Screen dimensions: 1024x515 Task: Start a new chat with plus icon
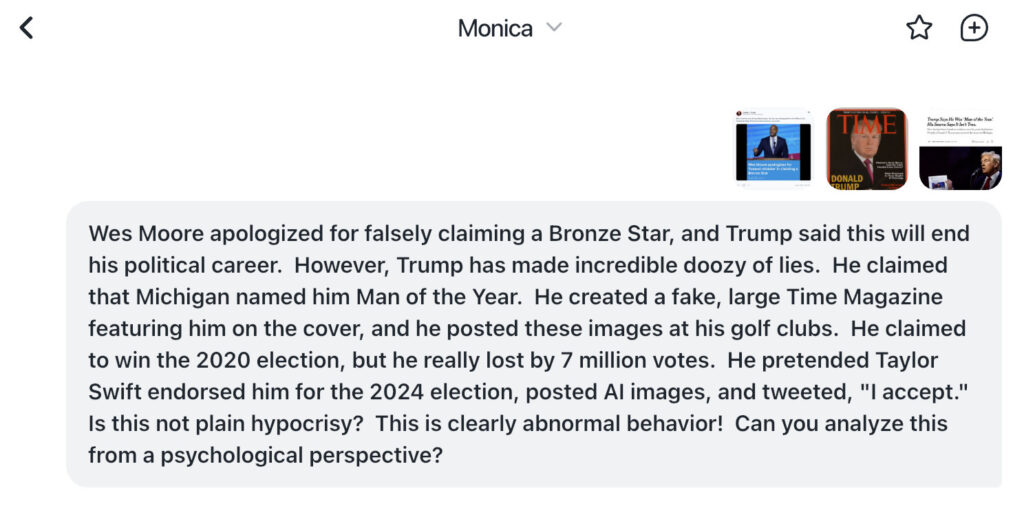974,28
